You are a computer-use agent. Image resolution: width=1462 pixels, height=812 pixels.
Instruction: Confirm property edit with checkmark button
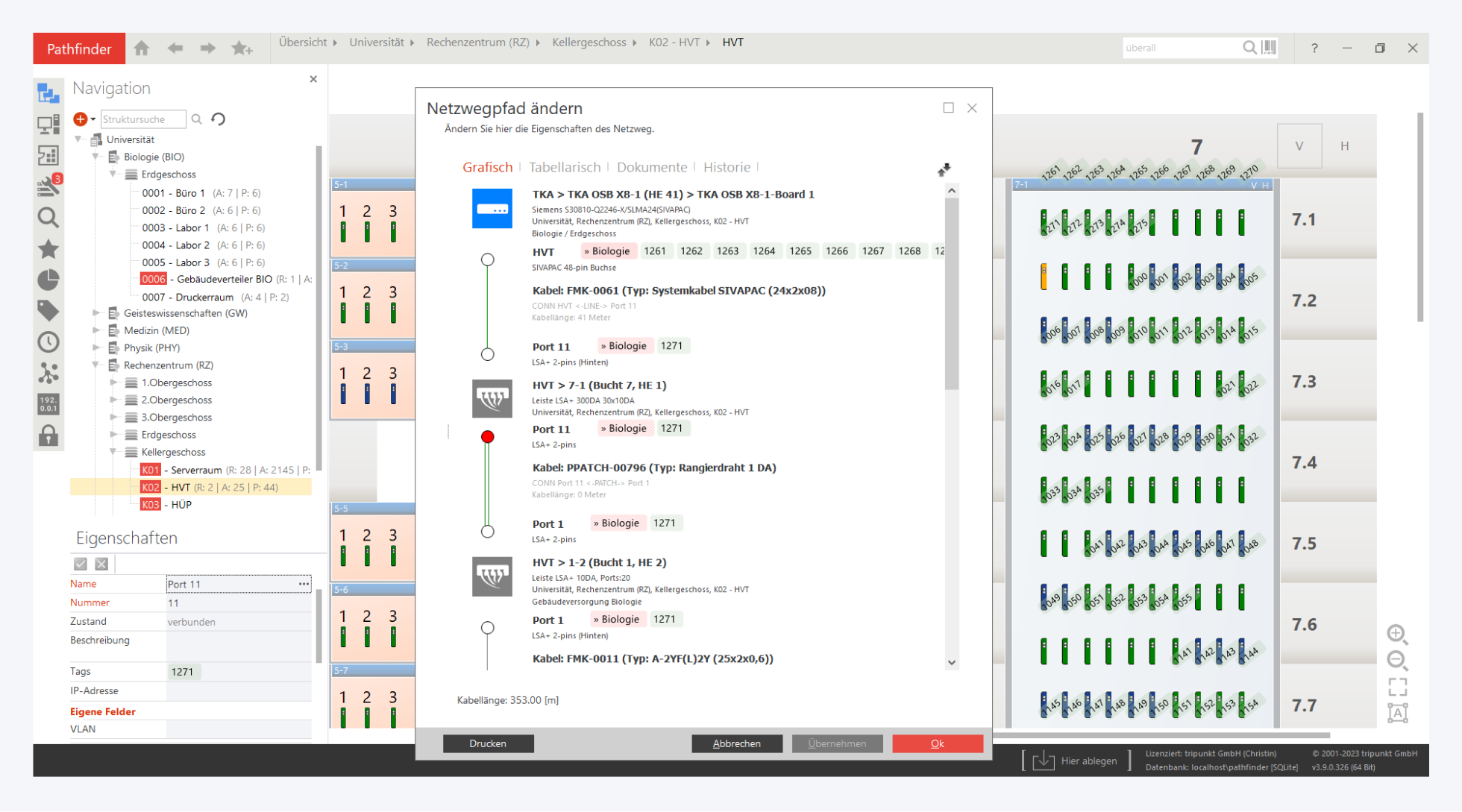click(81, 564)
